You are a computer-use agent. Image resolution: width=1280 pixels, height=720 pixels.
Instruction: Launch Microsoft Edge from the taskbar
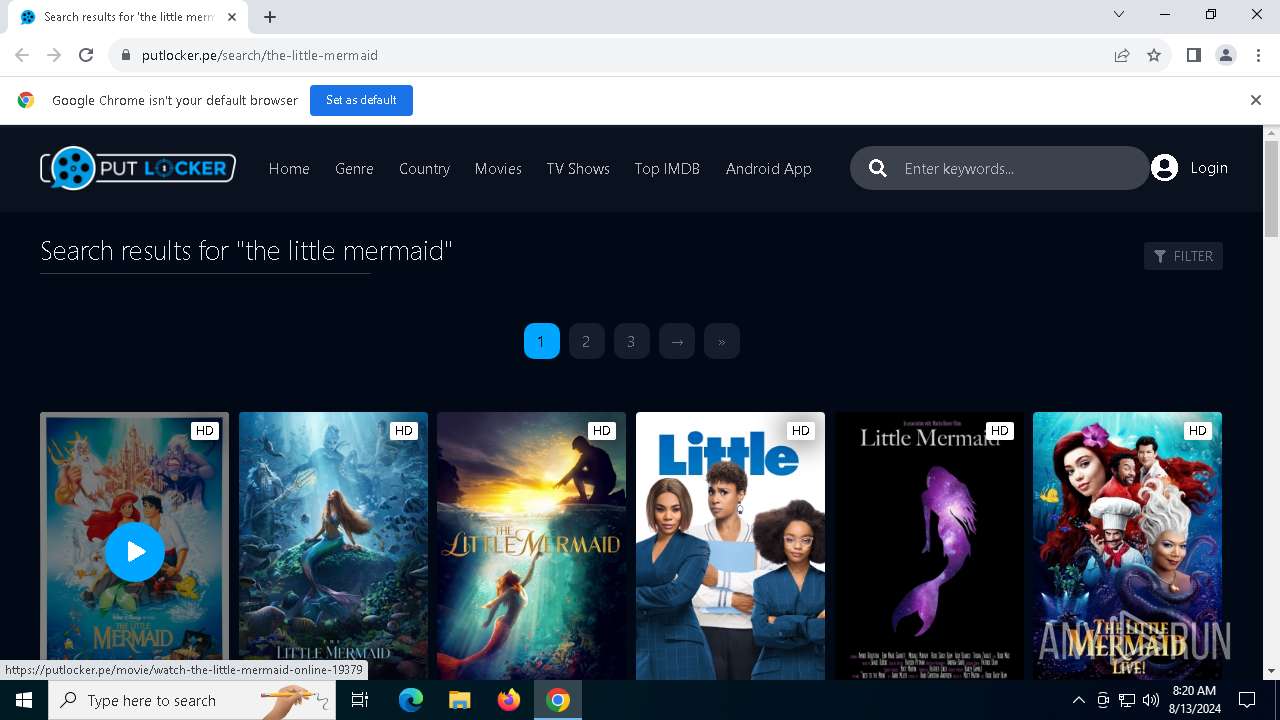tap(410, 700)
